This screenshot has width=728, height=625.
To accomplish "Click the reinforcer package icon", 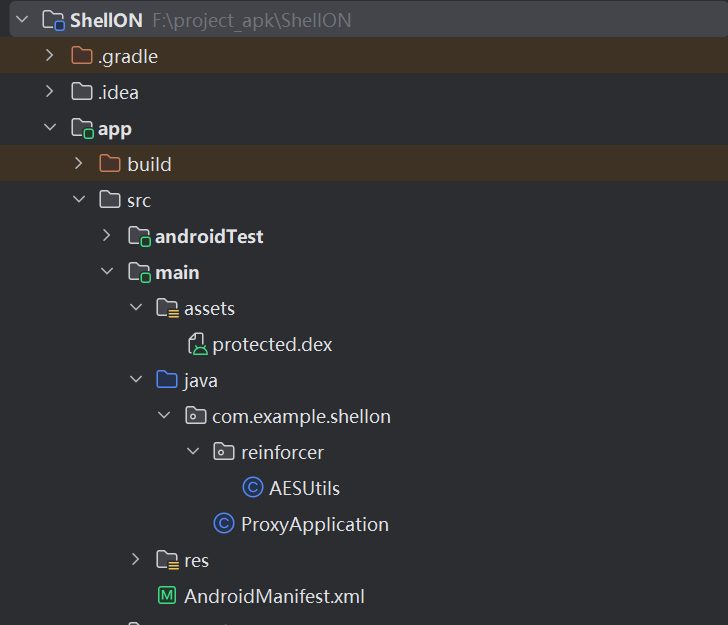I will tap(225, 452).
